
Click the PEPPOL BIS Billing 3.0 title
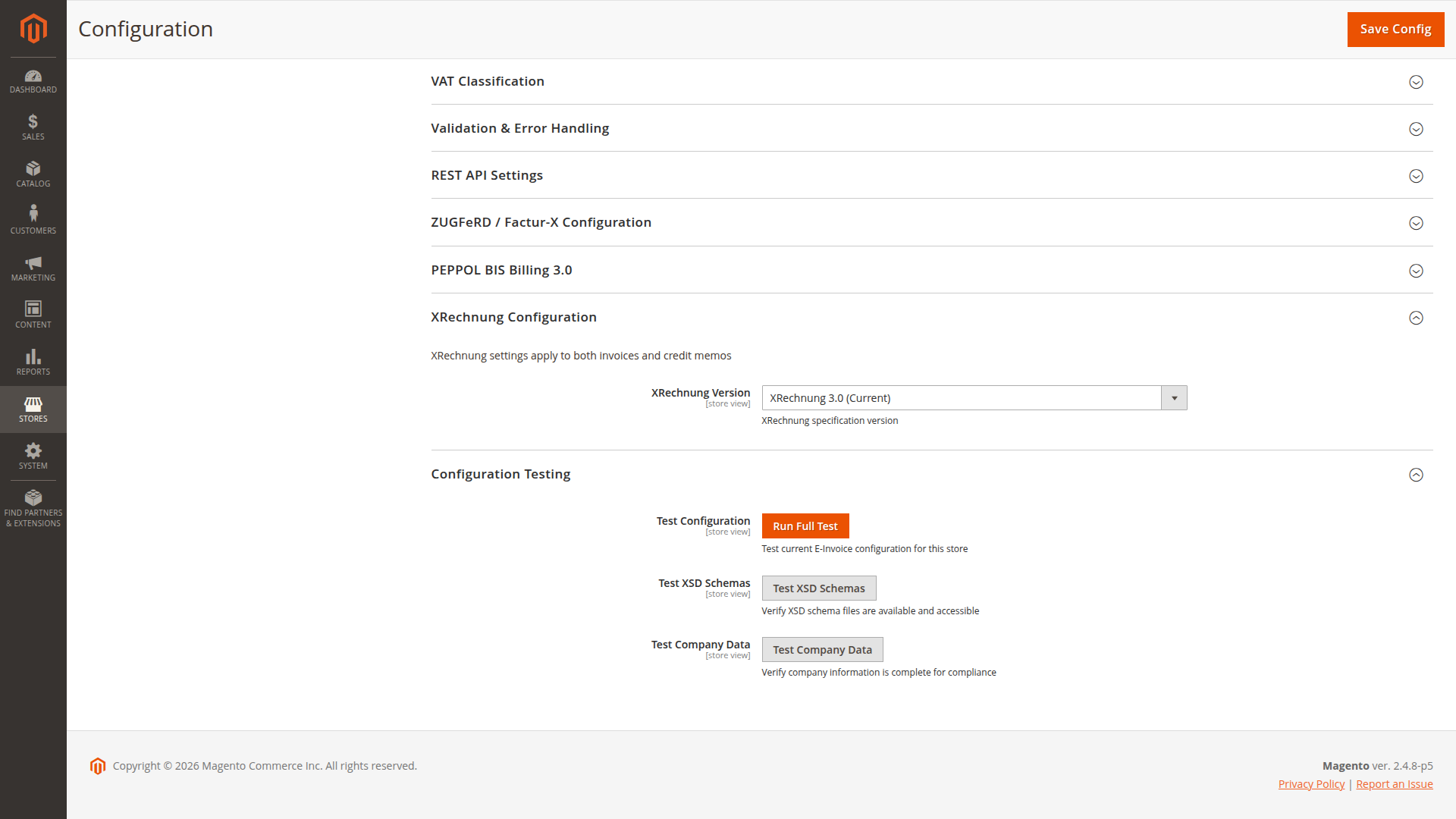pos(501,270)
